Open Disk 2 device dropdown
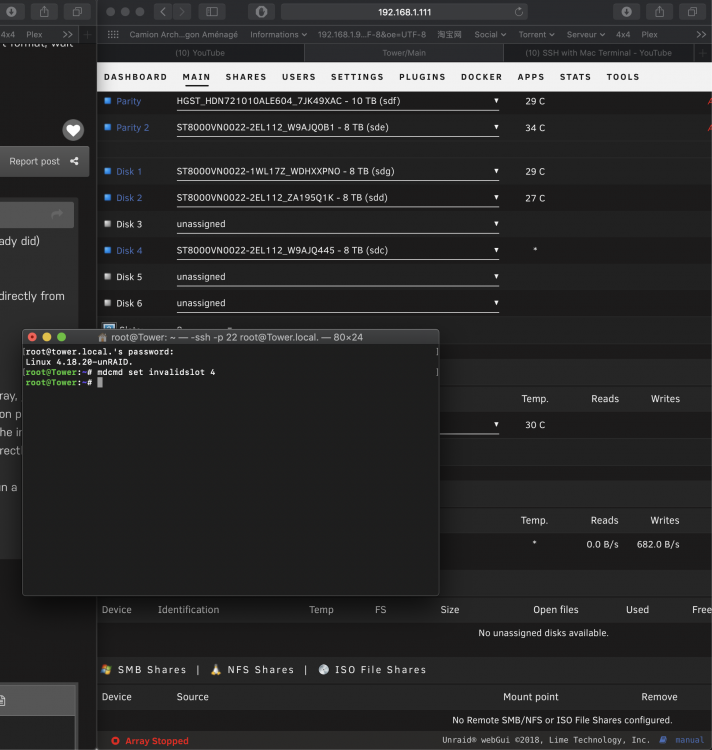712x750 pixels. tap(338, 198)
